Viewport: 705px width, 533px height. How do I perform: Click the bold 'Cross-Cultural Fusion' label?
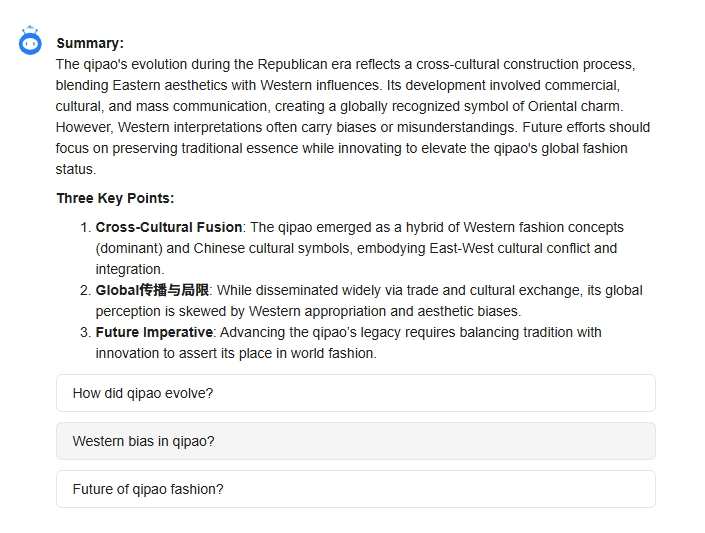[x=169, y=227]
